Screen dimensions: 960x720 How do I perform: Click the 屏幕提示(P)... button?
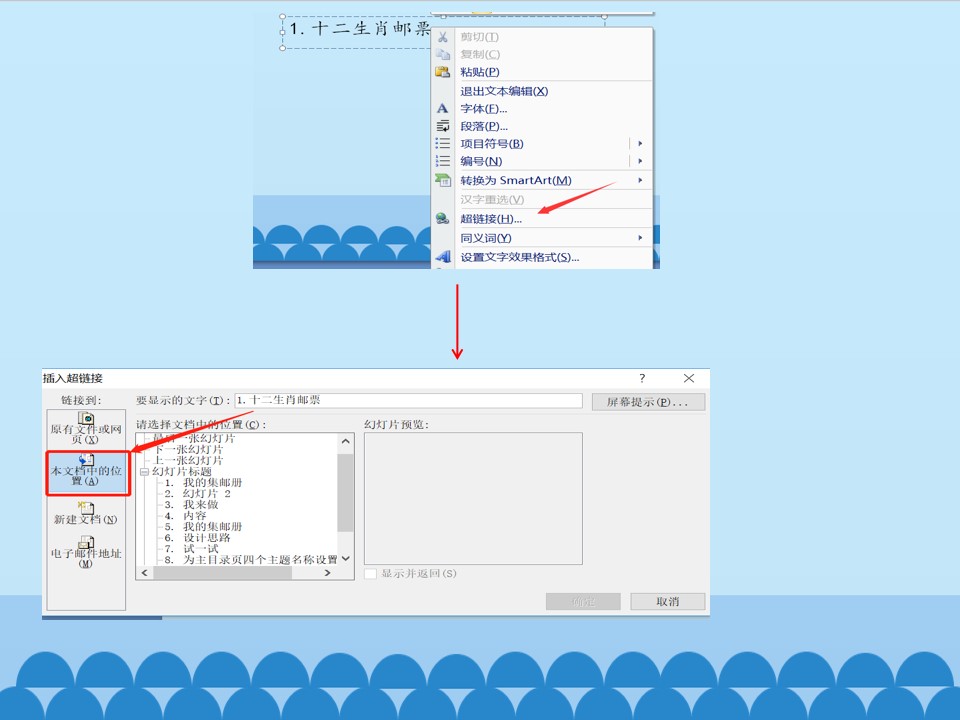point(648,402)
